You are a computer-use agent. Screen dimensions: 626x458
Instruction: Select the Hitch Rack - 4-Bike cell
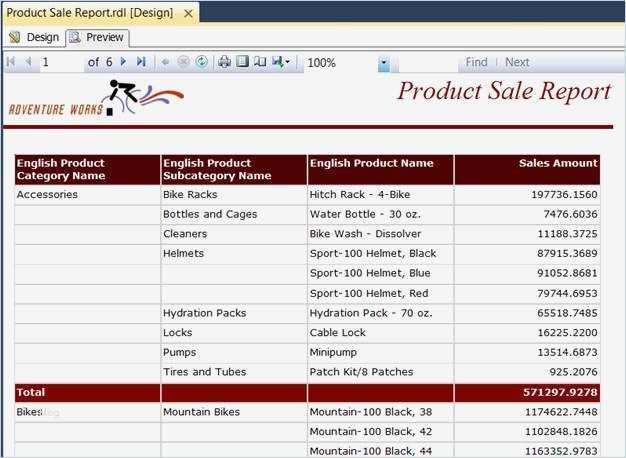[380, 195]
